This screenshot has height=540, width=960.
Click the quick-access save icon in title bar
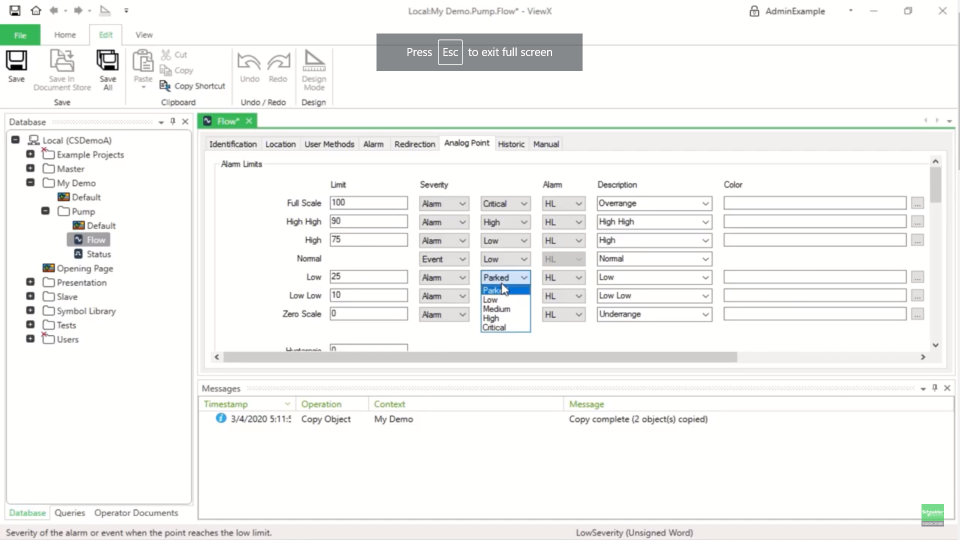pos(15,10)
